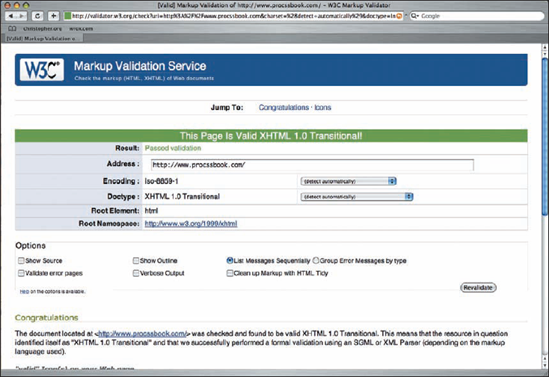The image size is (549, 377).
Task: Jump to the Icons section link
Action: point(322,107)
